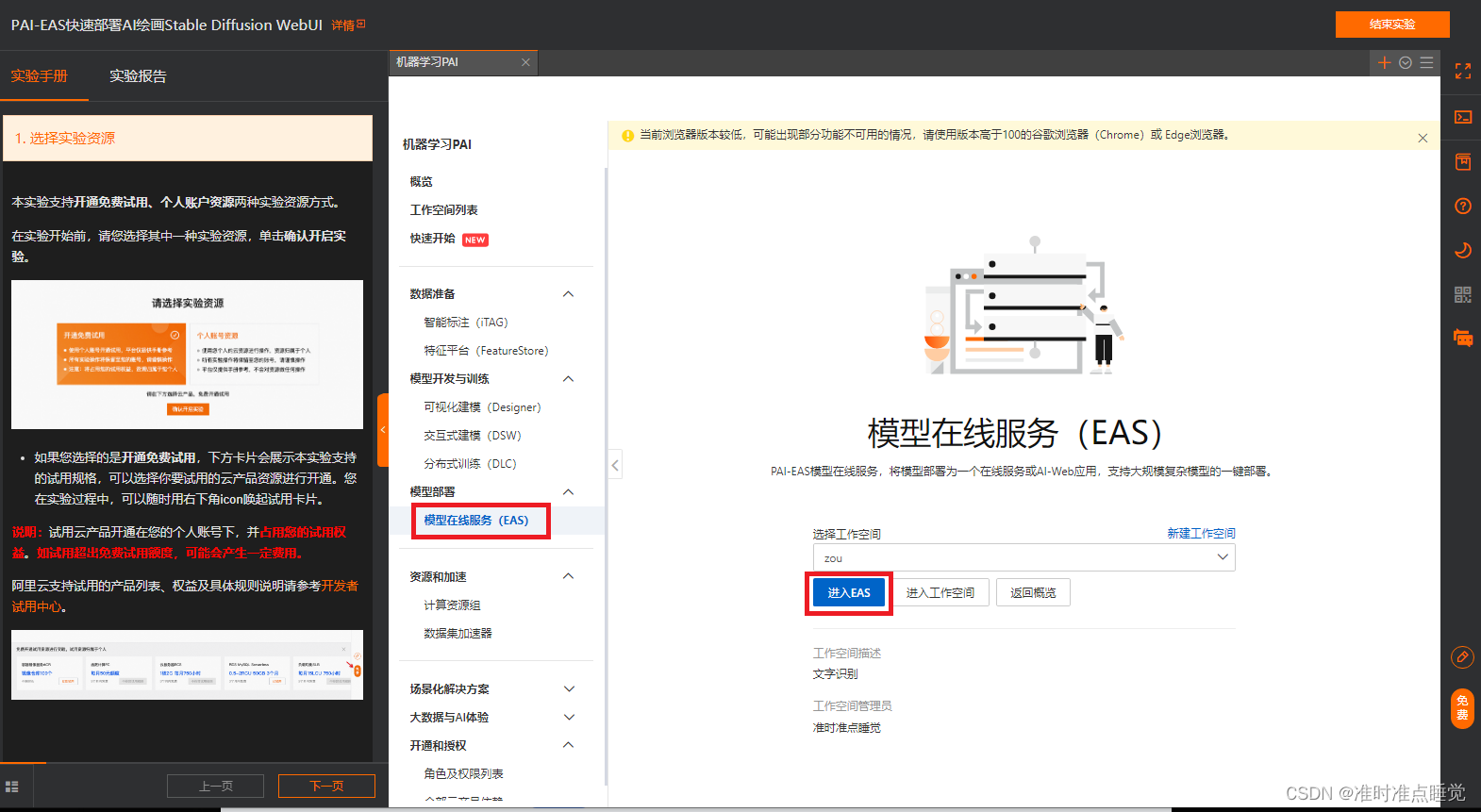Image resolution: width=1481 pixels, height=812 pixels.
Task: Open the bookmark archive icon in right sidebar
Action: point(1462,161)
